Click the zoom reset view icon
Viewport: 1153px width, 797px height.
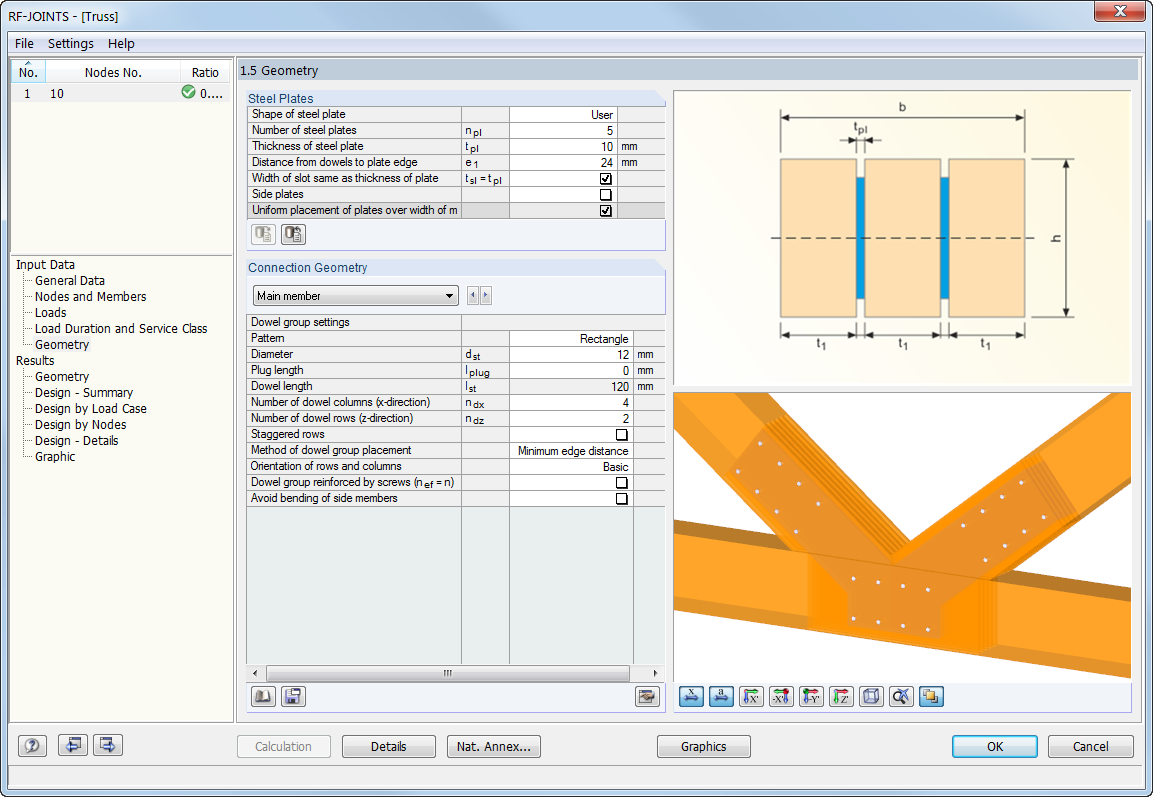click(901, 696)
